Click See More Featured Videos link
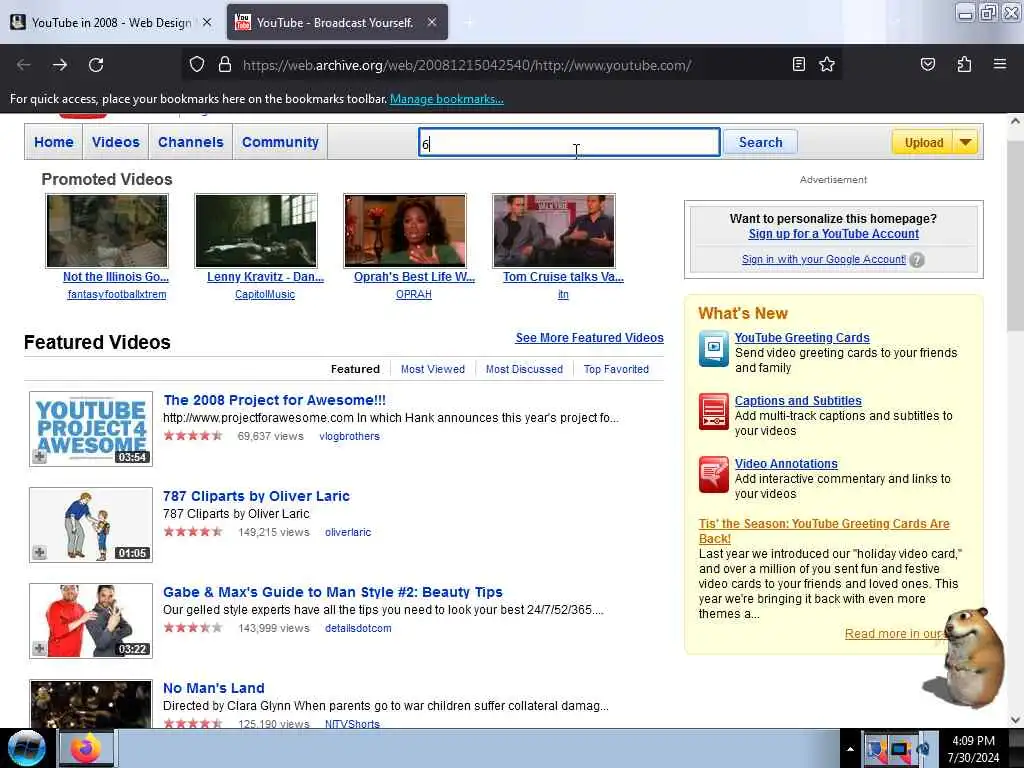This screenshot has height=768, width=1024. [589, 338]
